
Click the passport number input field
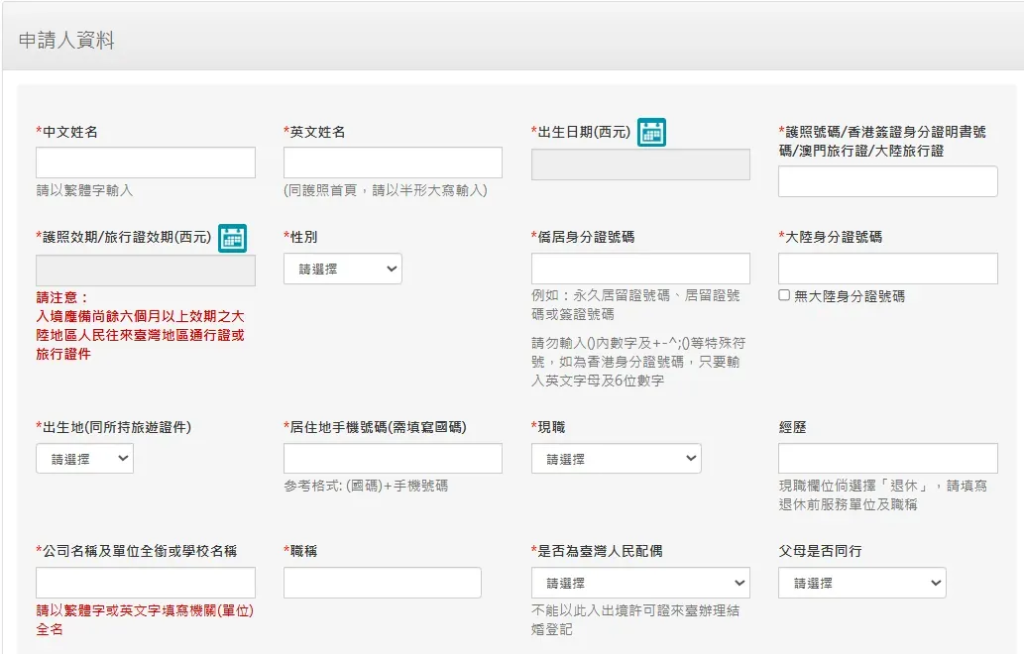(888, 182)
